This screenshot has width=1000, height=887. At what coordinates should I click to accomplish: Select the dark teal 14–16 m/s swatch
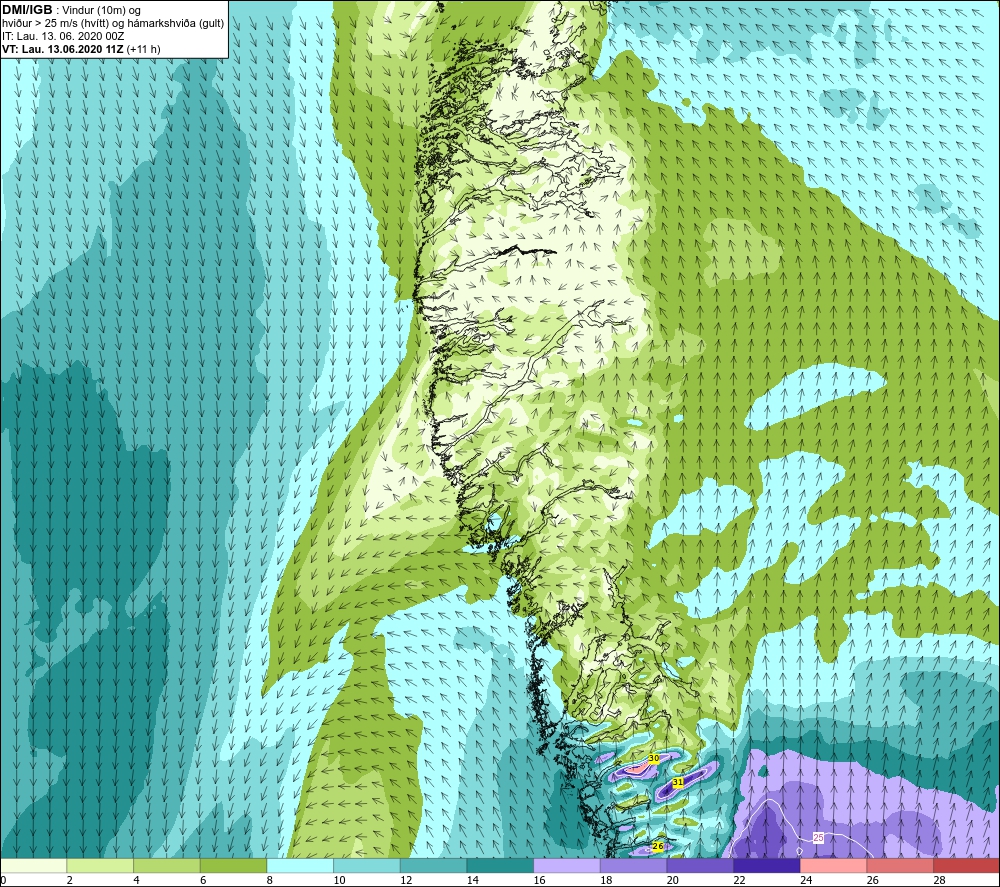500,865
